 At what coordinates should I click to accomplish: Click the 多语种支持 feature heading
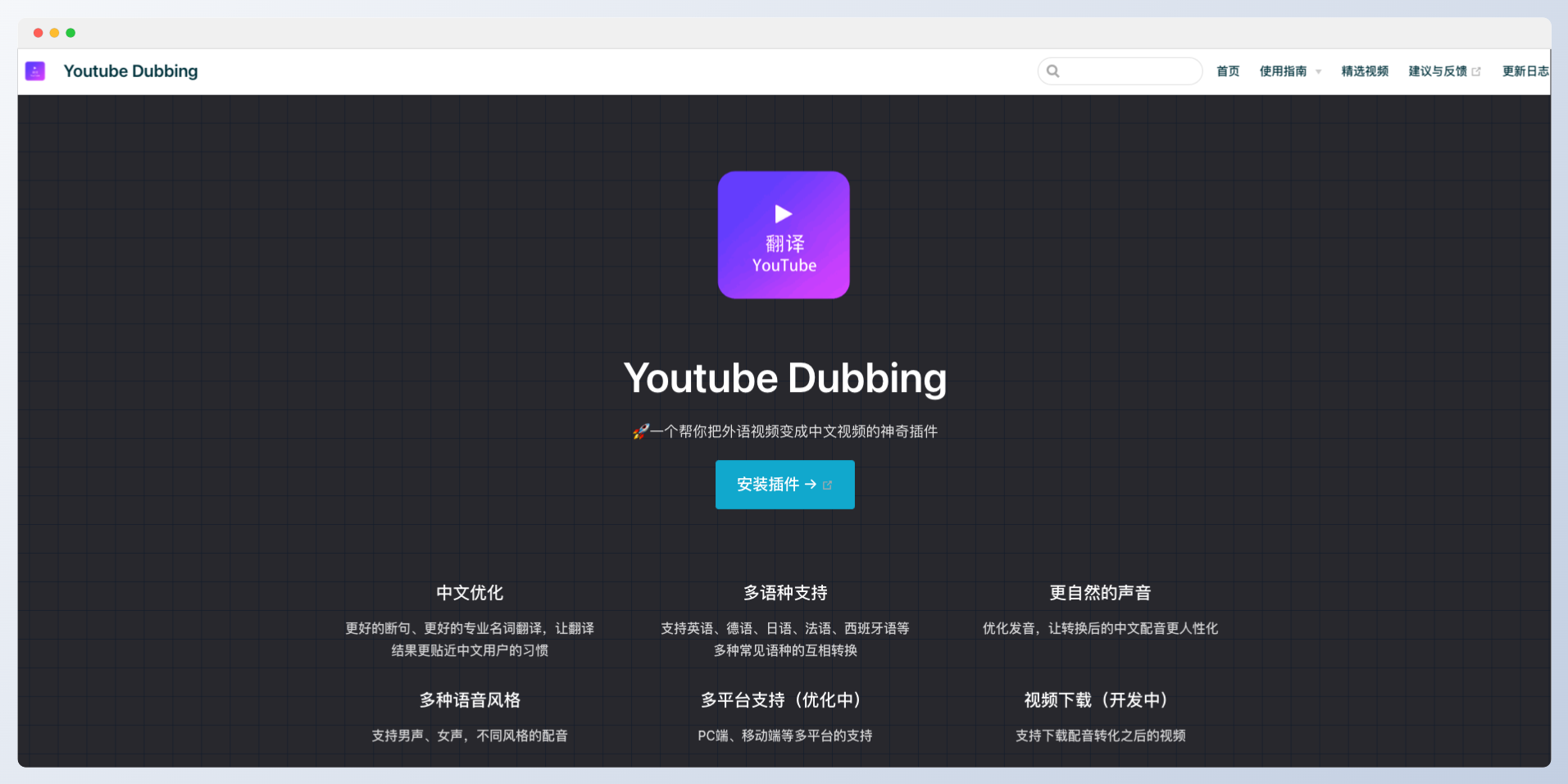[785, 593]
